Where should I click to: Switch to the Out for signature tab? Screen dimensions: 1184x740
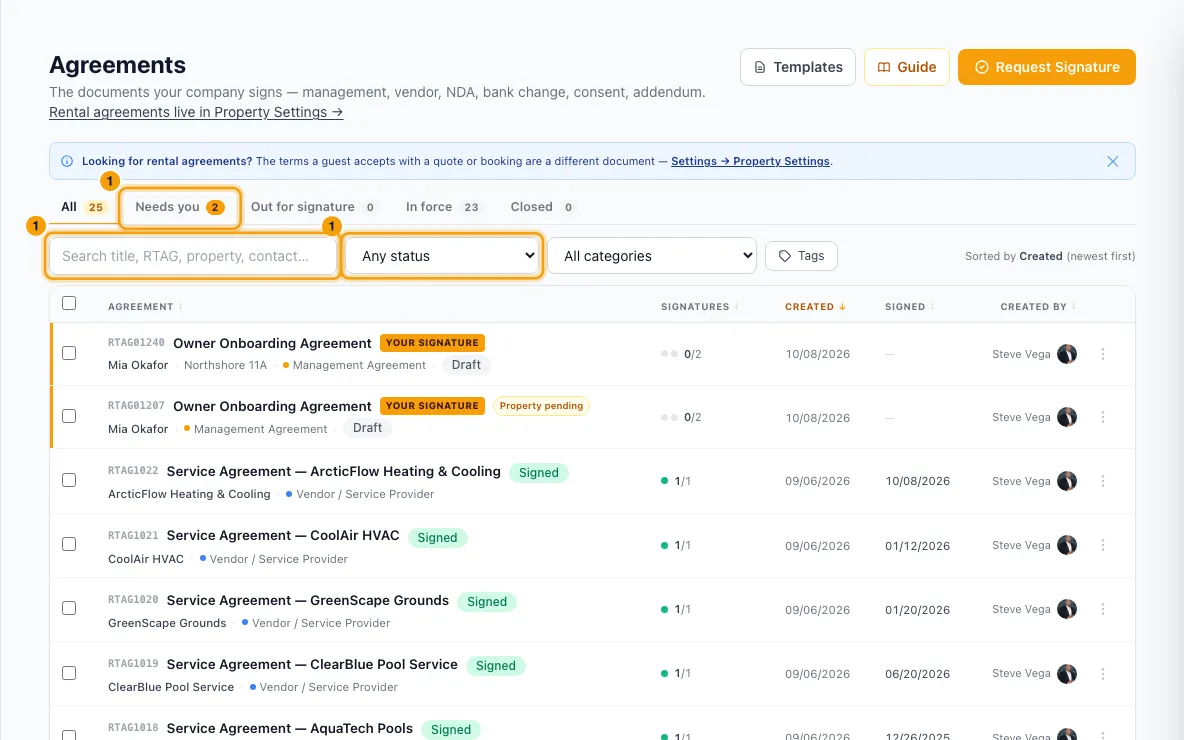coord(313,207)
